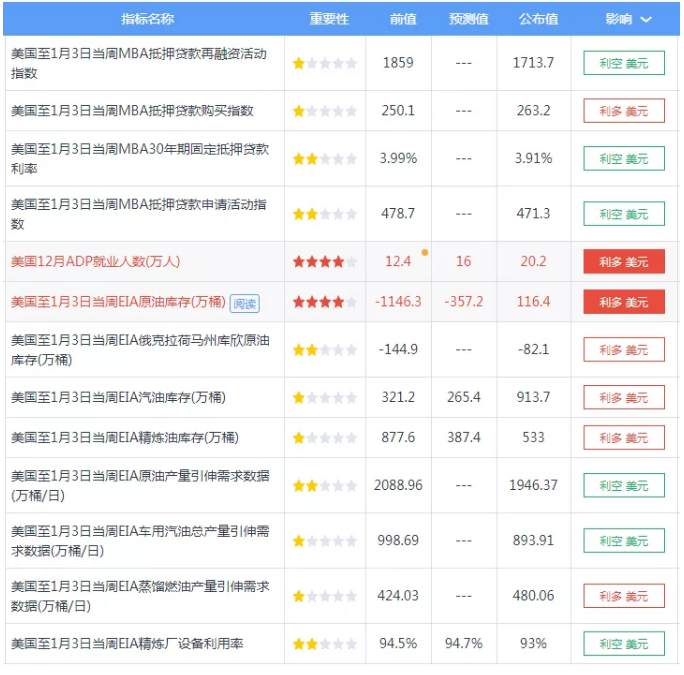
Task: Click star rating of MBA30年期固定抵押贷款利率 row
Action: [x=325, y=158]
